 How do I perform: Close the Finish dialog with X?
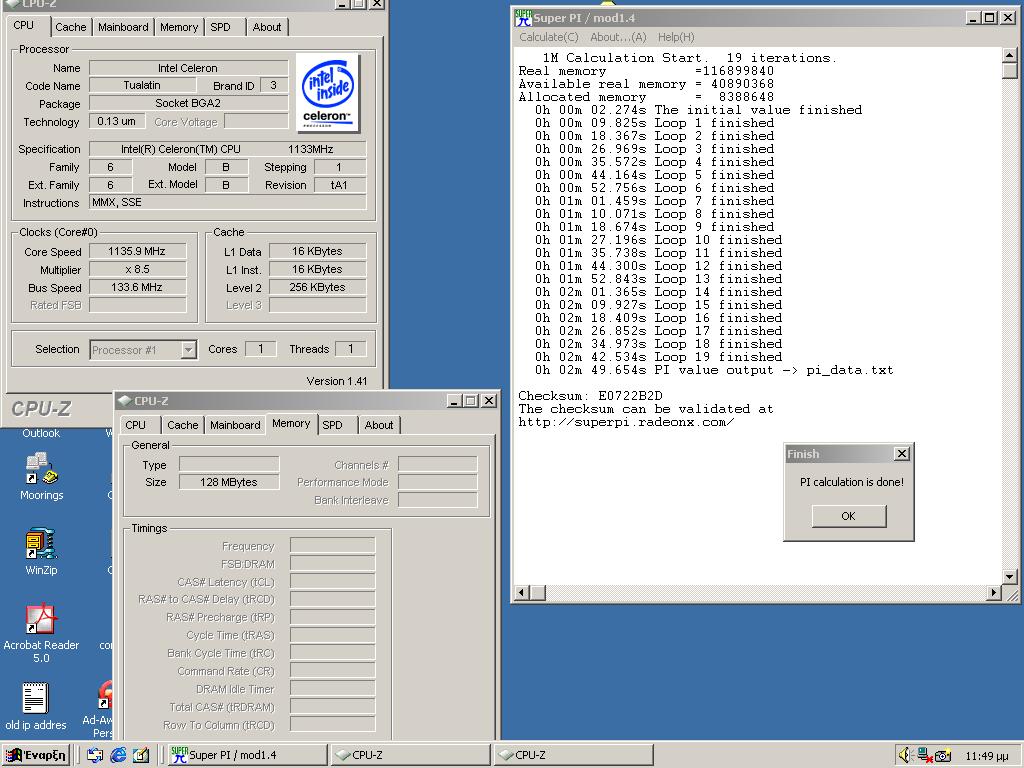(x=902, y=453)
